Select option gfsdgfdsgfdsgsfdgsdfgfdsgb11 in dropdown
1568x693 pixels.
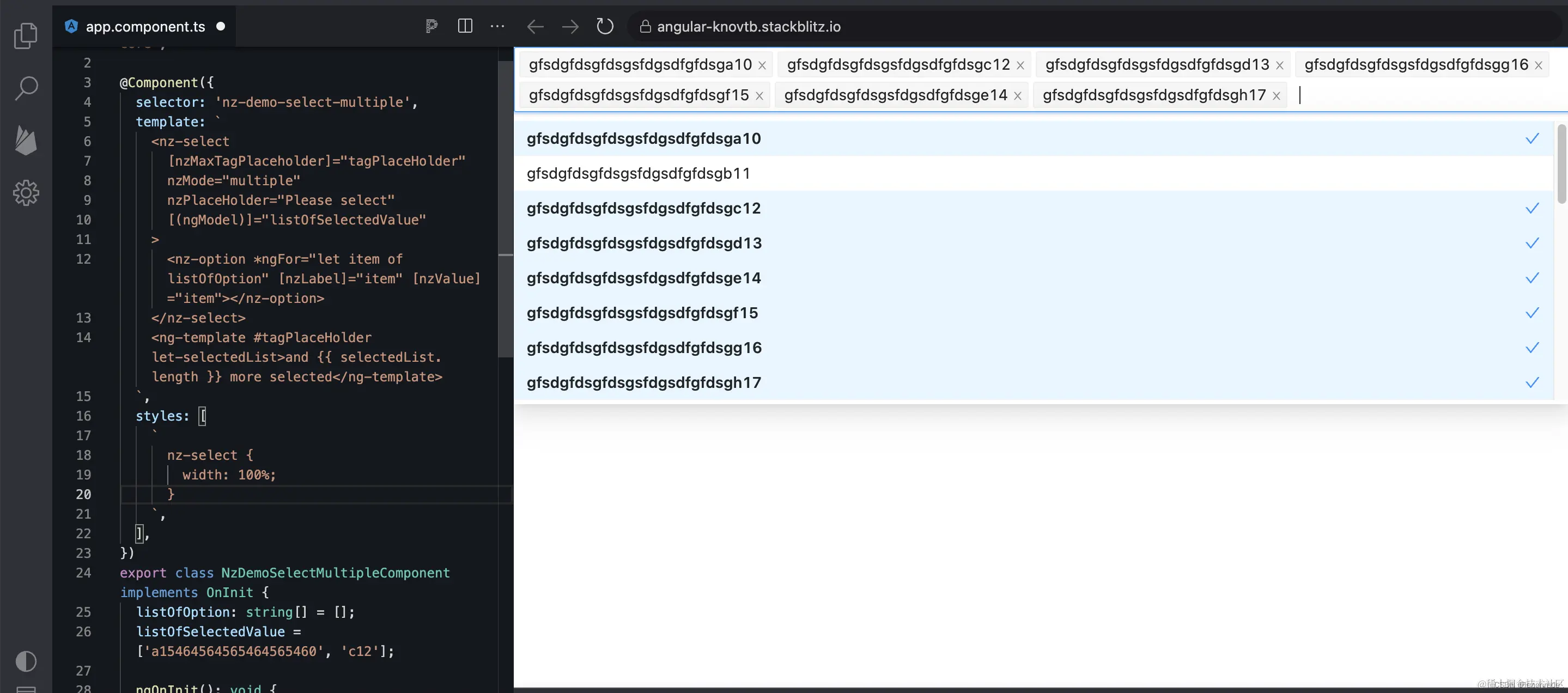point(638,173)
